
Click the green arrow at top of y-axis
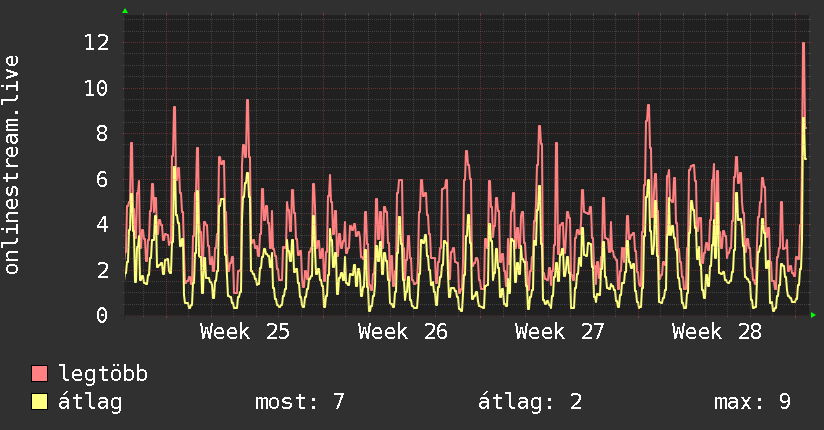click(x=125, y=11)
